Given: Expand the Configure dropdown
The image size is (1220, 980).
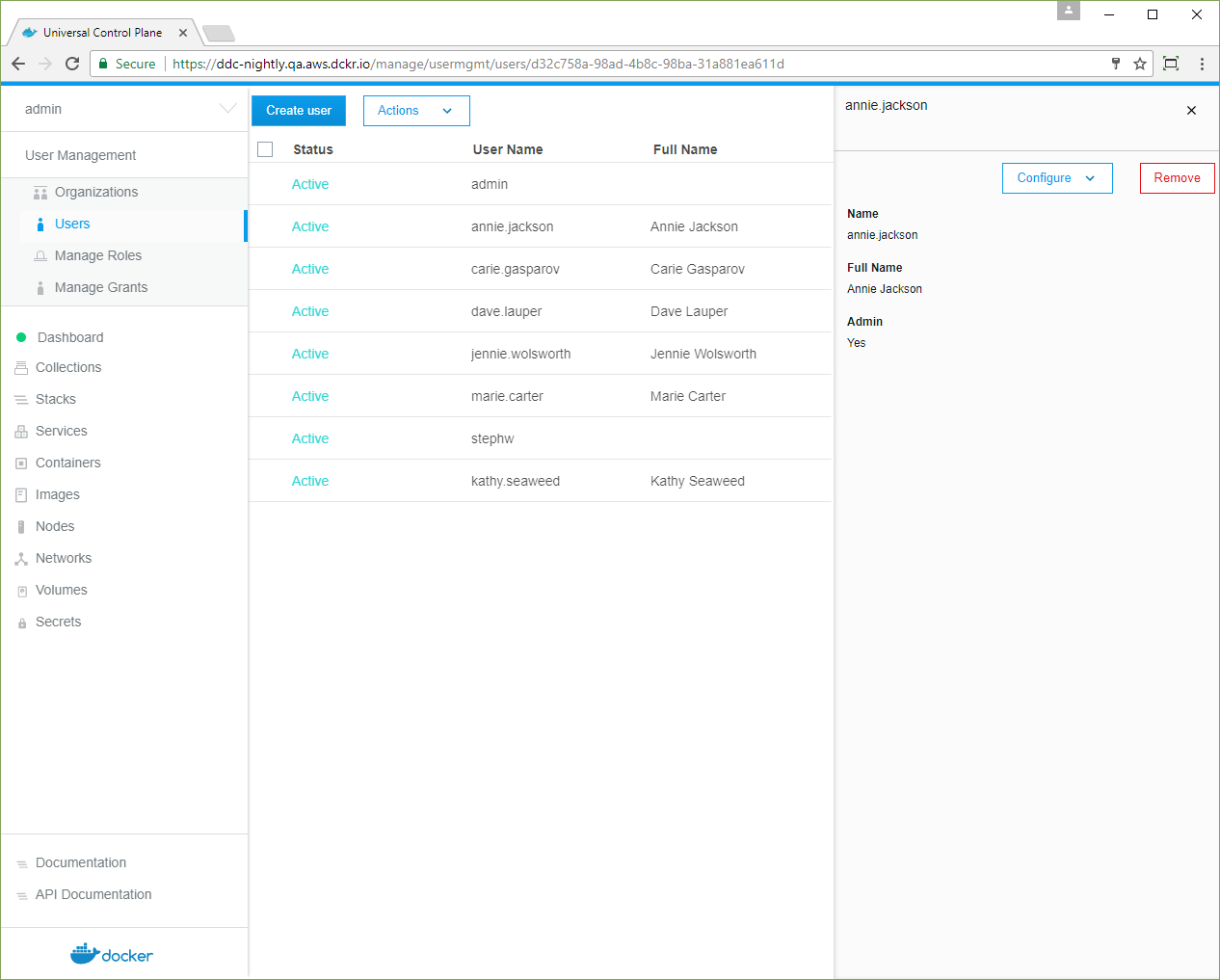Looking at the screenshot, I should [x=1056, y=178].
